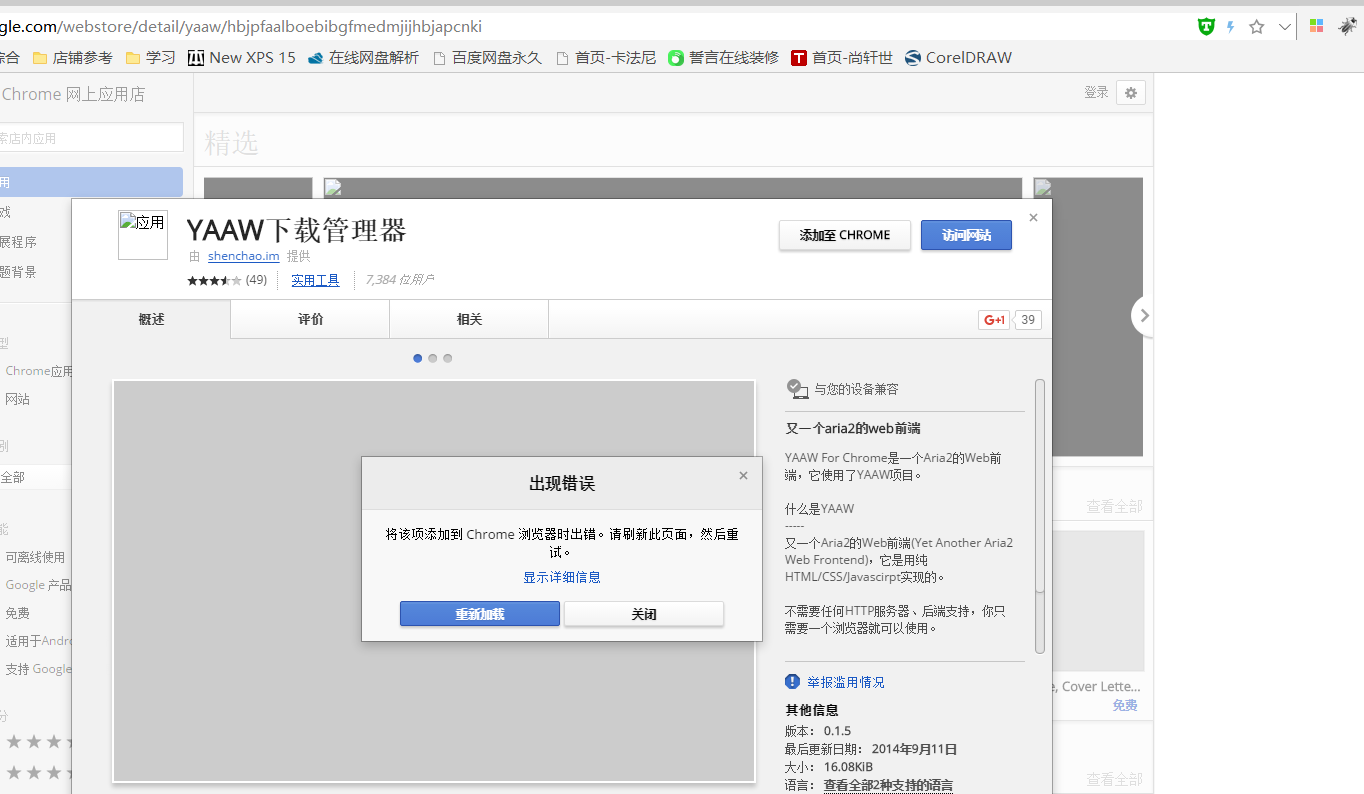Image resolution: width=1364 pixels, height=794 pixels.
Task: Click the browser address bar URL
Action: click(x=240, y=27)
